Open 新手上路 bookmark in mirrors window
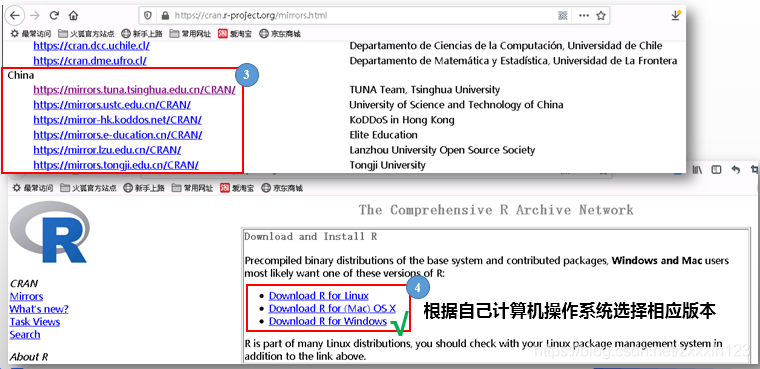The height and width of the screenshot is (369, 760). pos(142,33)
